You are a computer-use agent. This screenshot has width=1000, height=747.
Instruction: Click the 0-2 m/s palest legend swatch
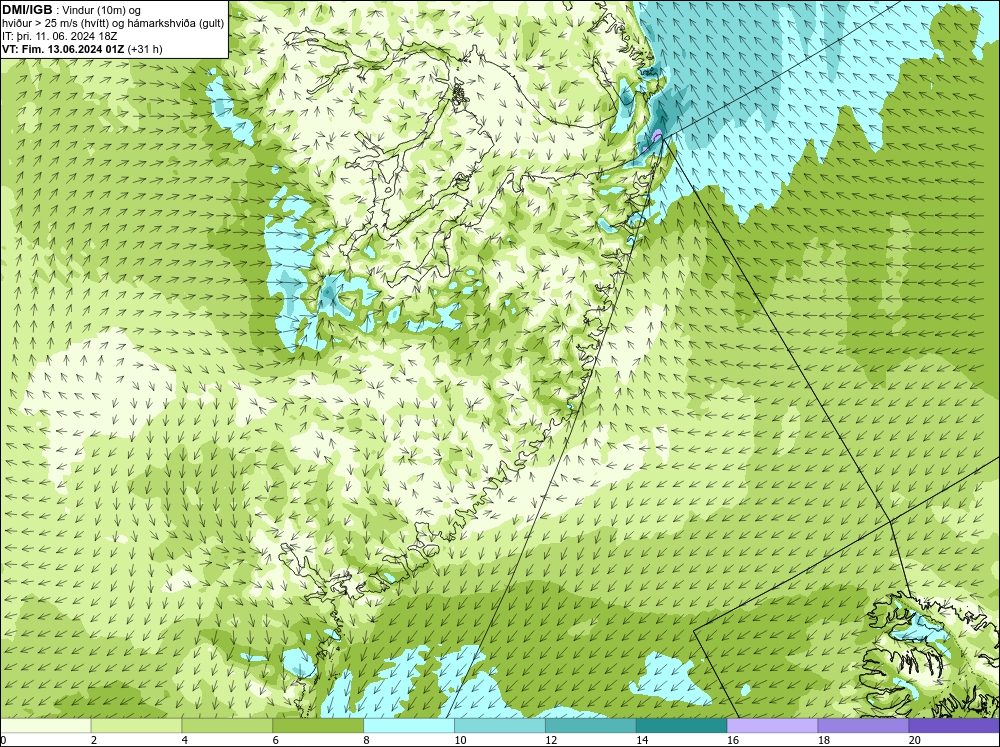tap(45, 725)
